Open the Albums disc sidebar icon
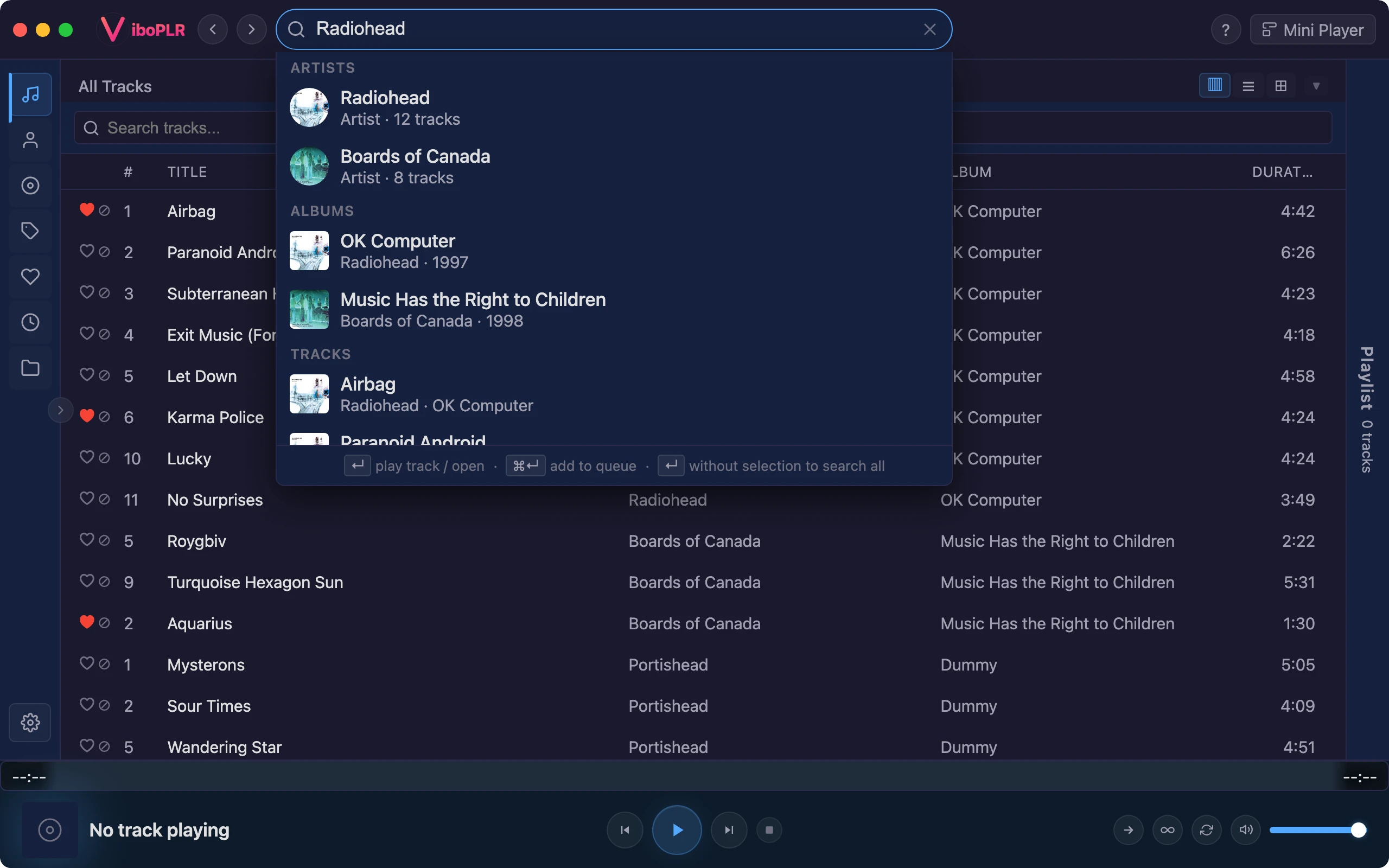This screenshot has height=868, width=1389. tap(30, 186)
